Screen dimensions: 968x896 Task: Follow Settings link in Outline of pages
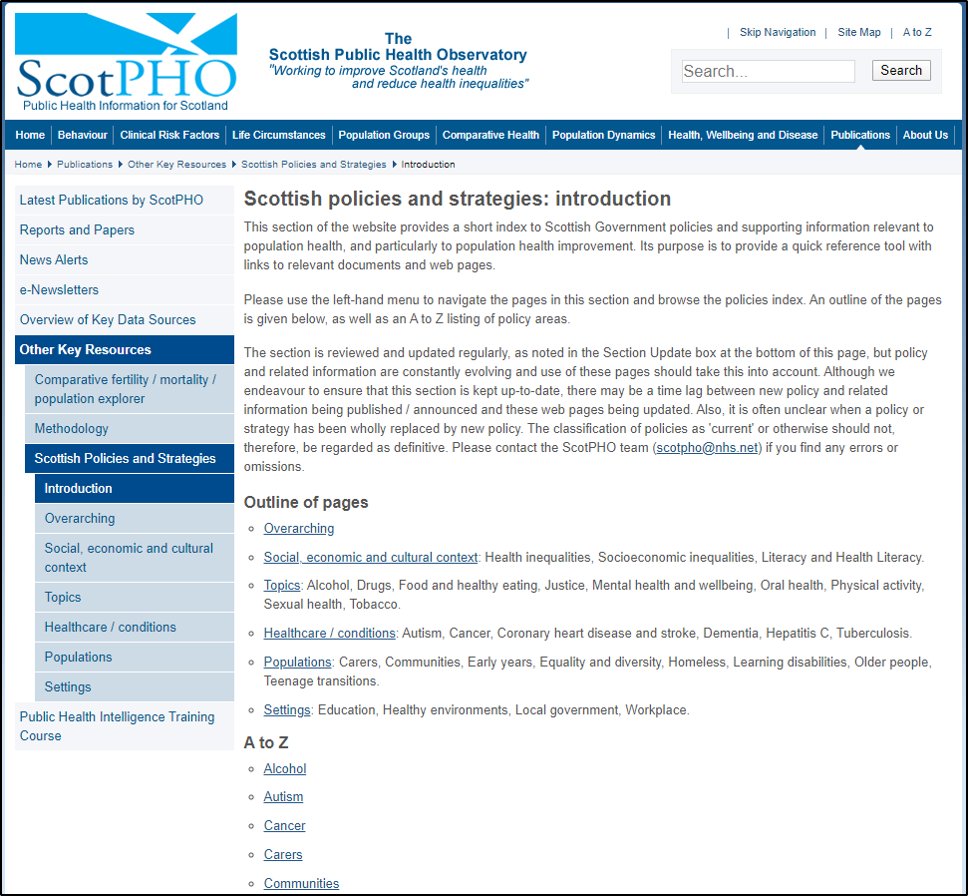pyautogui.click(x=287, y=710)
